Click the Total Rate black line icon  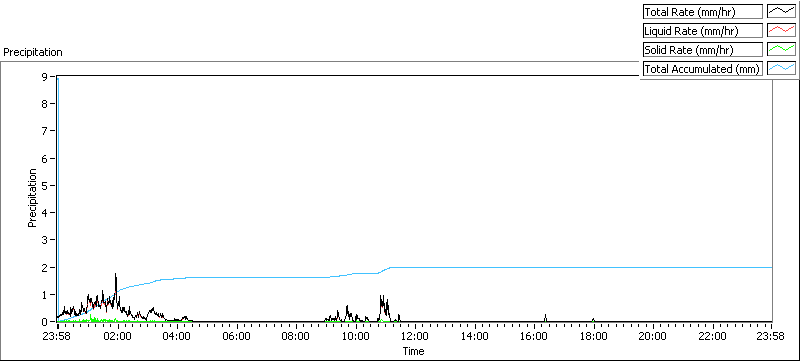(x=781, y=12)
